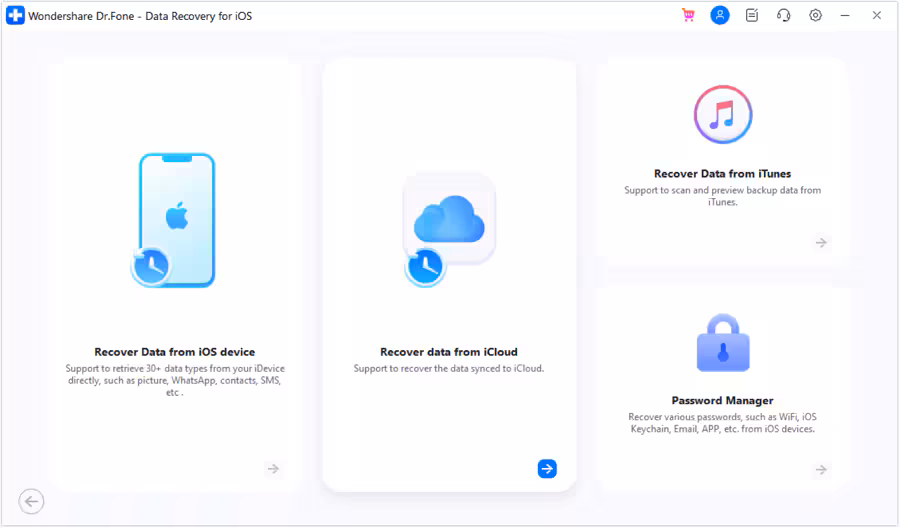Select the iCloud cloud illustration
The width and height of the screenshot is (900, 528).
tap(449, 230)
